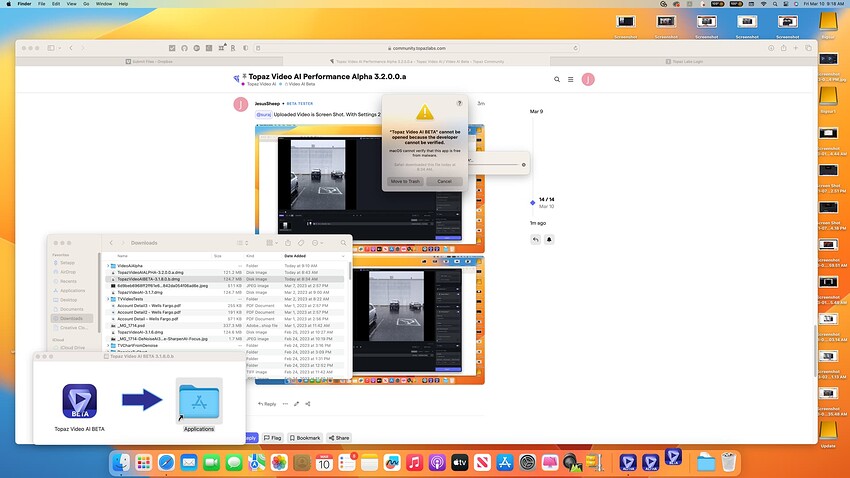This screenshot has height=478, width=850.
Task: Open the App Store from the Dock
Action: (505, 462)
